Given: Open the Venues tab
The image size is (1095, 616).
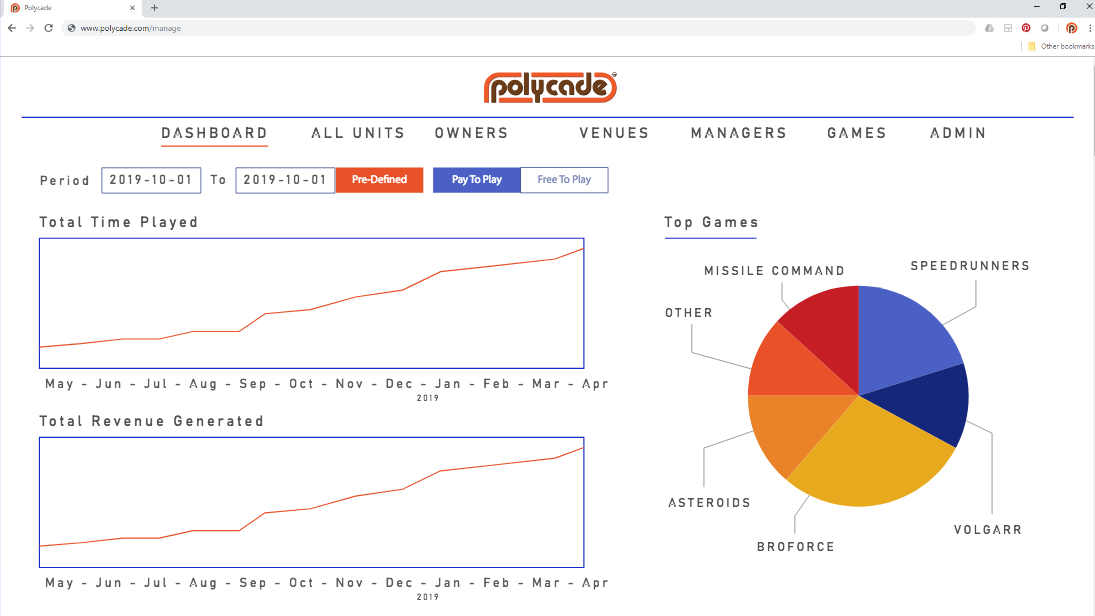Looking at the screenshot, I should [614, 133].
